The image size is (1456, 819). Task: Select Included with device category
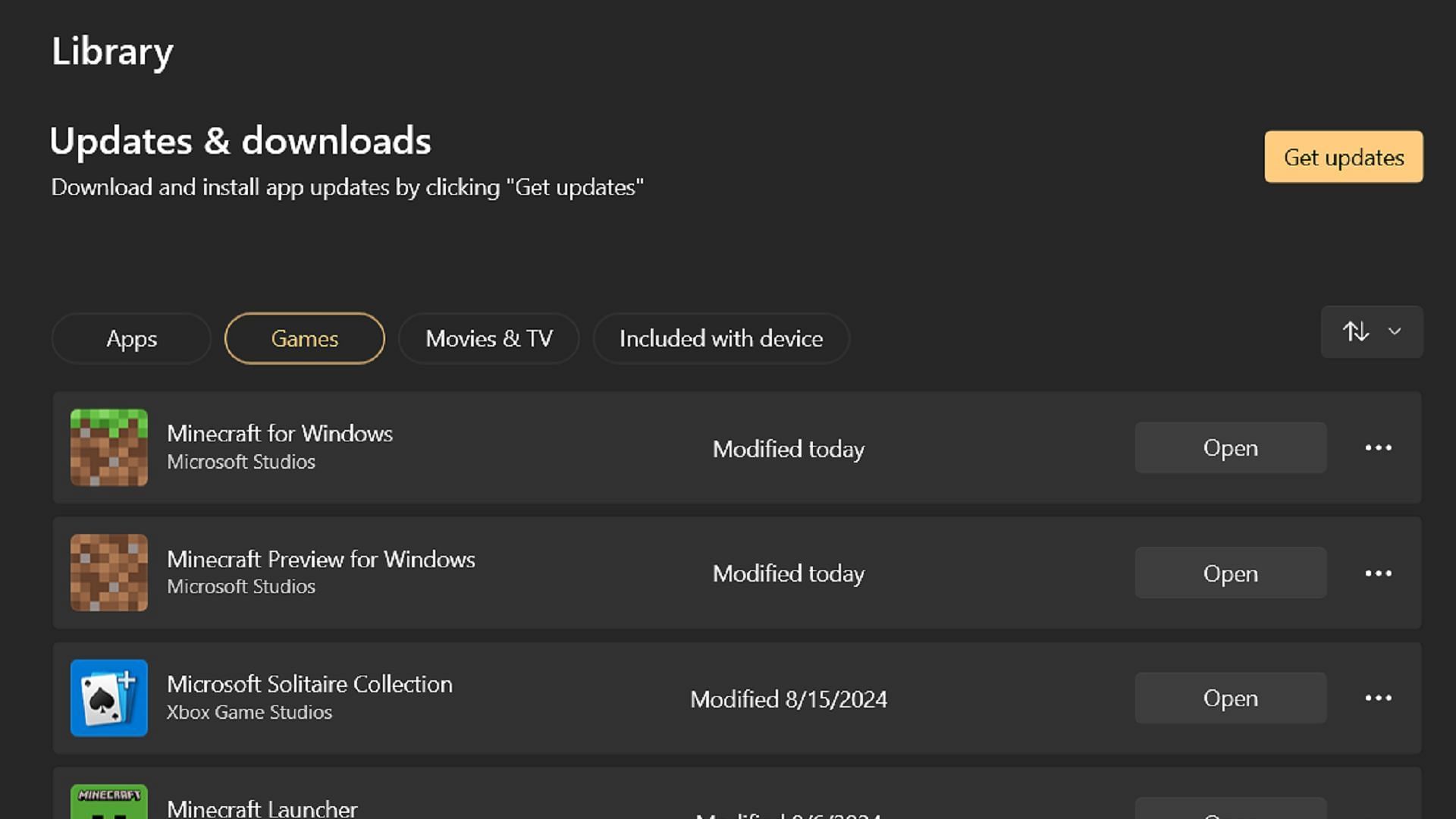[x=720, y=338]
